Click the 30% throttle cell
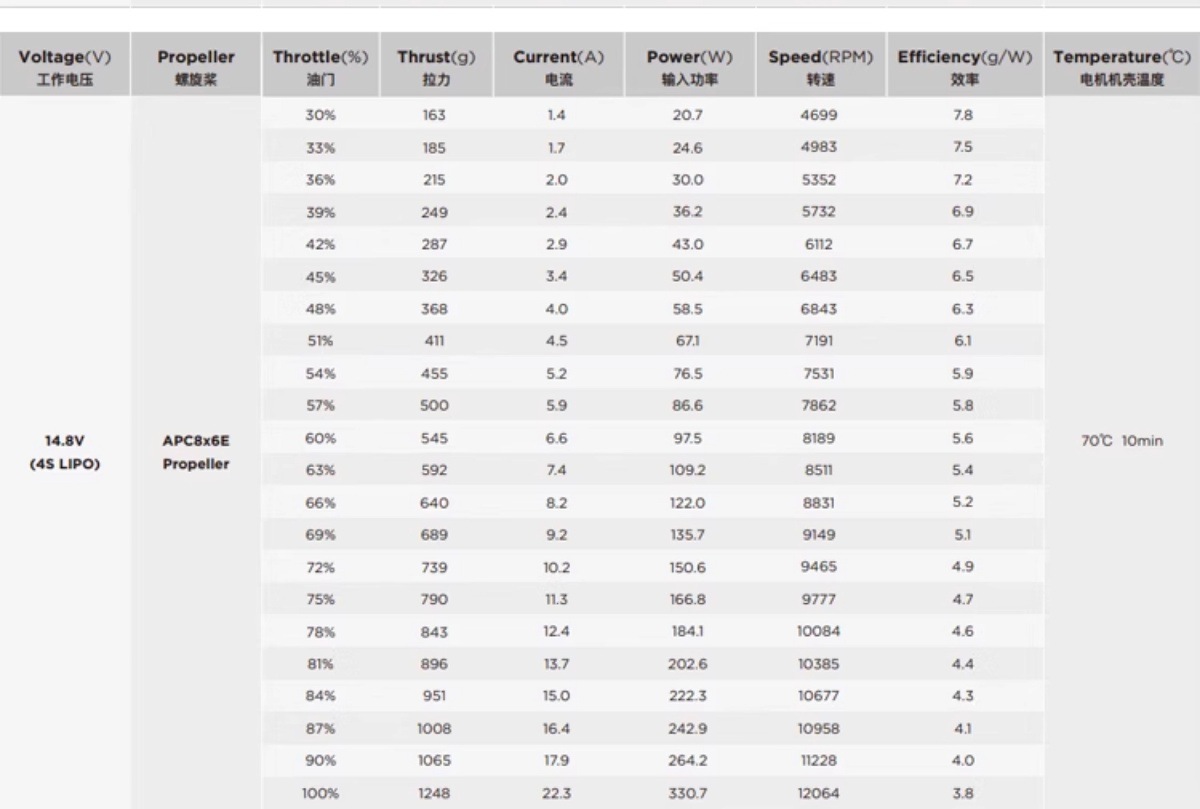This screenshot has width=1200, height=809. 321,115
